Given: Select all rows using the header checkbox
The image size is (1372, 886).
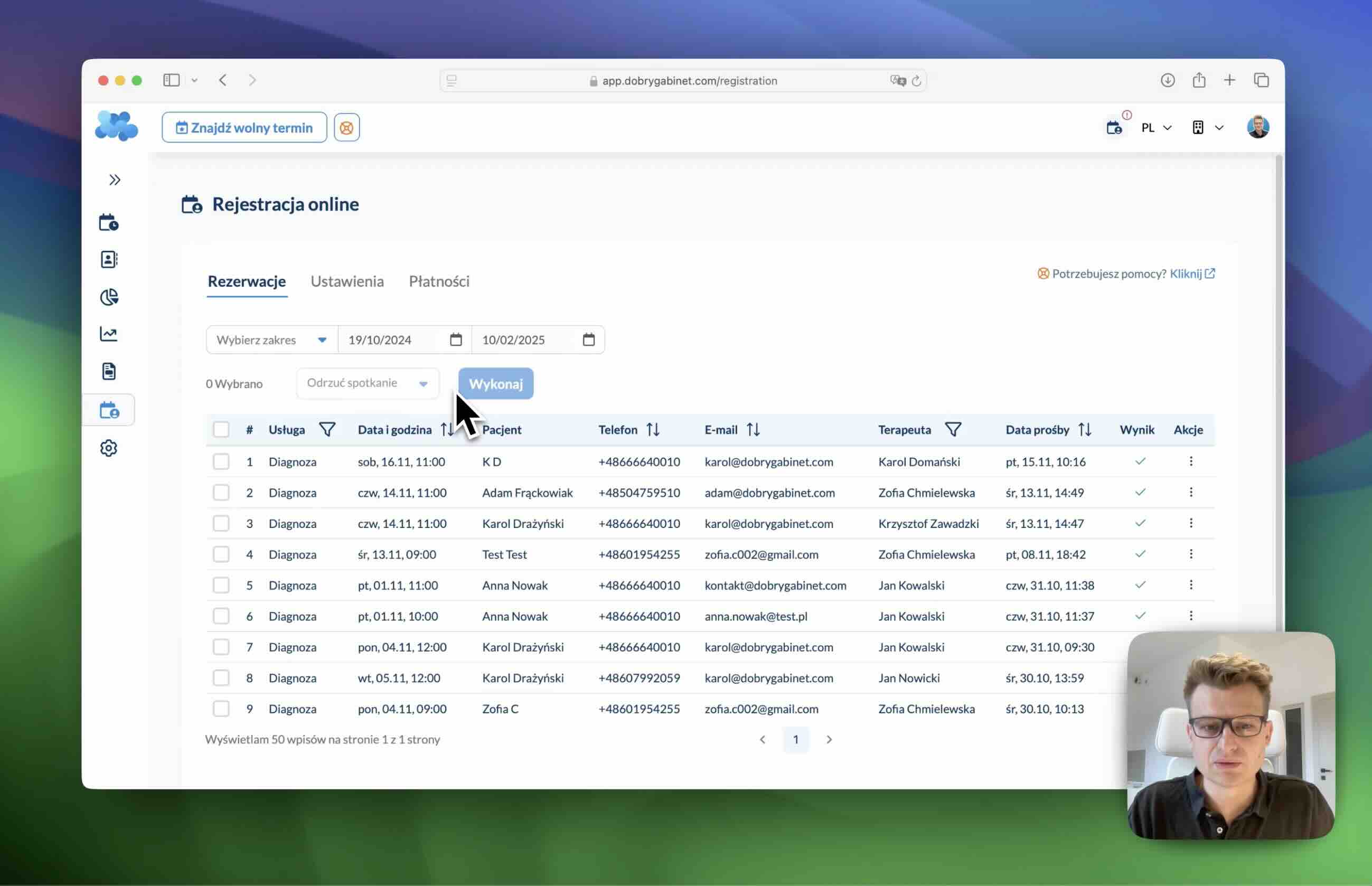Looking at the screenshot, I should tap(221, 429).
